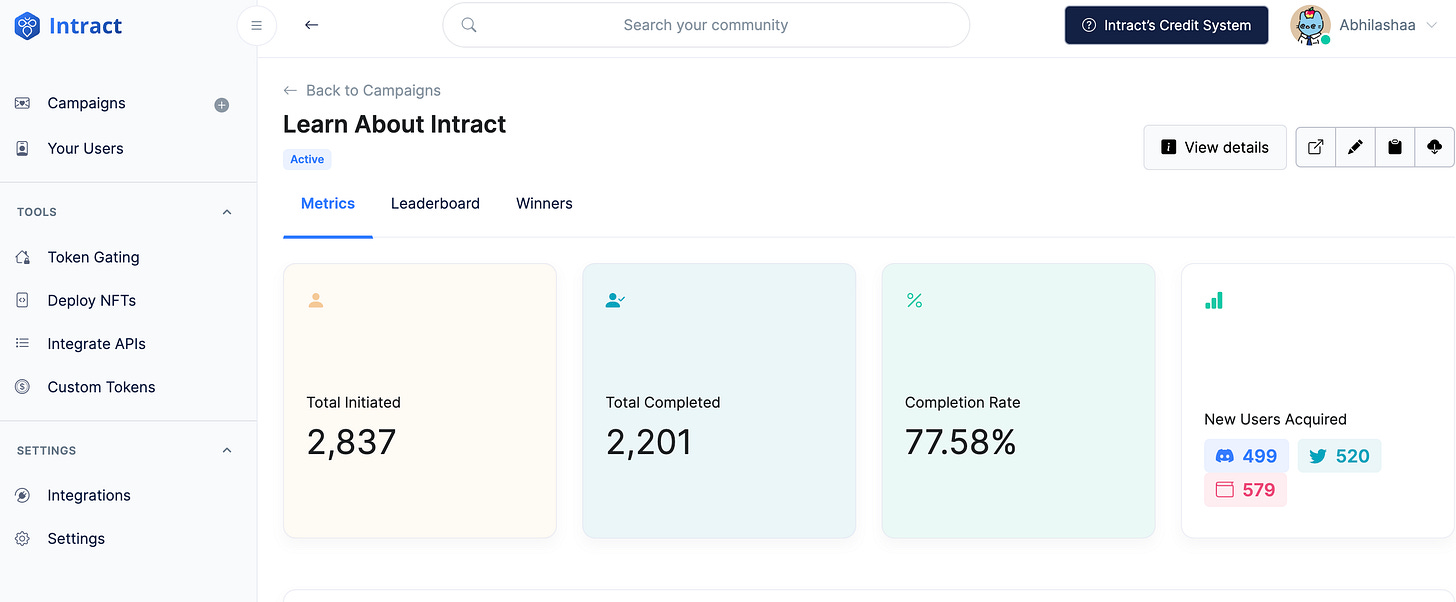Click the Custom Tokens dollar icon
The image size is (1456, 602).
pyautogui.click(x=22, y=387)
